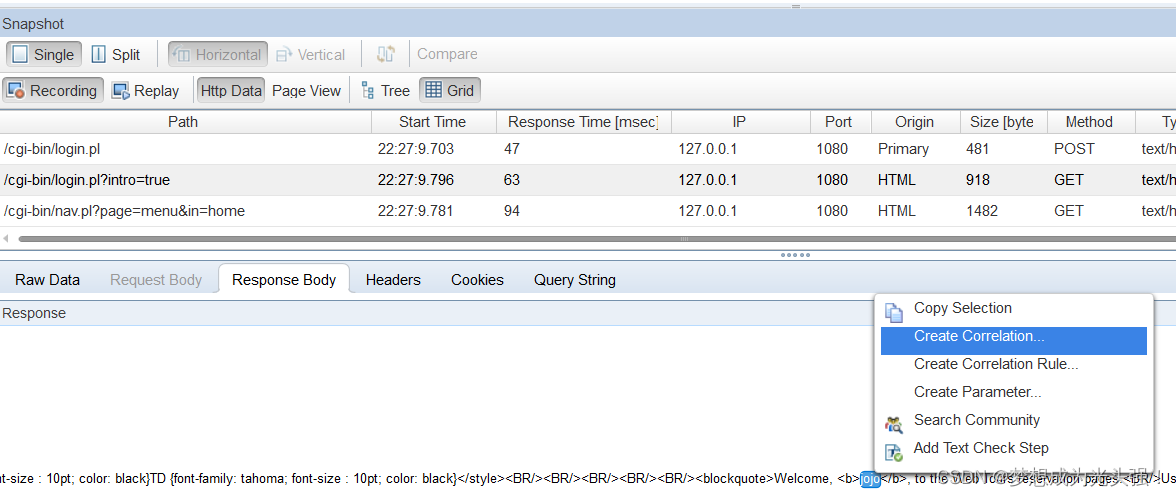This screenshot has height=496, width=1176.
Task: Select row /cgi-bin/login.pl?intro=true
Action: (x=588, y=180)
